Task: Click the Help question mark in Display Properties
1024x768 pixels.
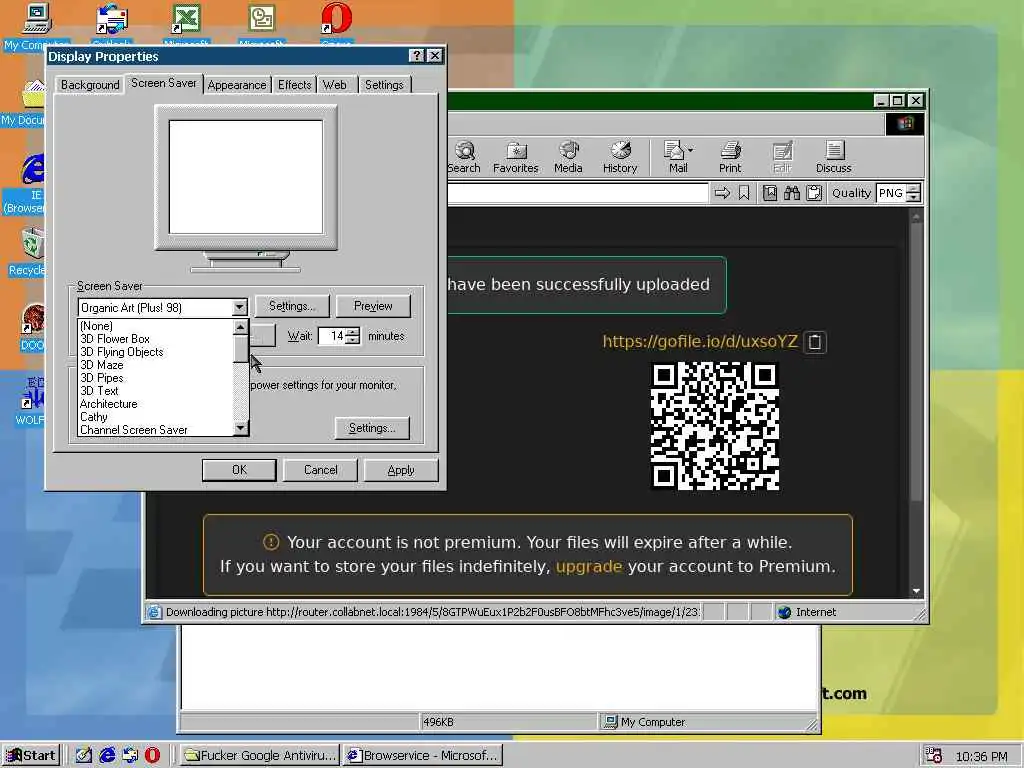Action: [417, 56]
